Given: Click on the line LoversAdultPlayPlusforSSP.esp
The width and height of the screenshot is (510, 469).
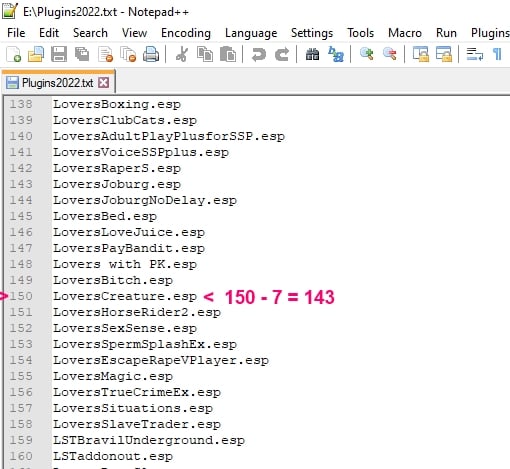Looking at the screenshot, I should 169,136.
